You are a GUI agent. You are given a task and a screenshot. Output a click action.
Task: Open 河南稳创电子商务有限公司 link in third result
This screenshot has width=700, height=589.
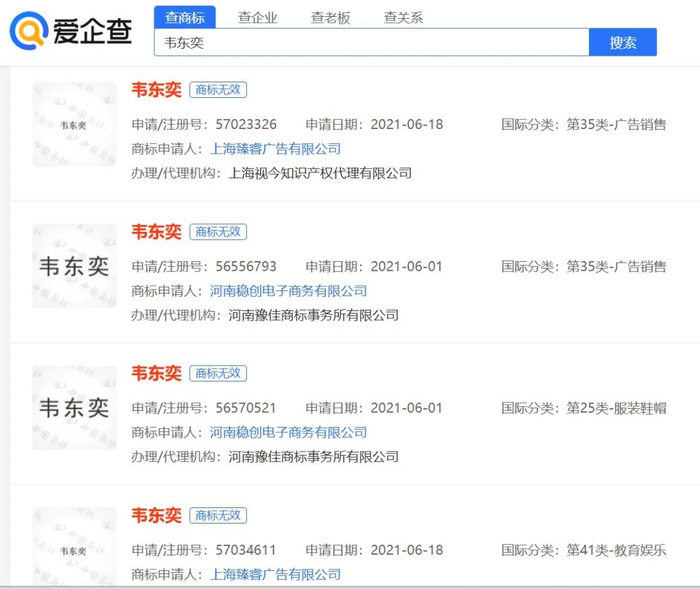tap(288, 433)
